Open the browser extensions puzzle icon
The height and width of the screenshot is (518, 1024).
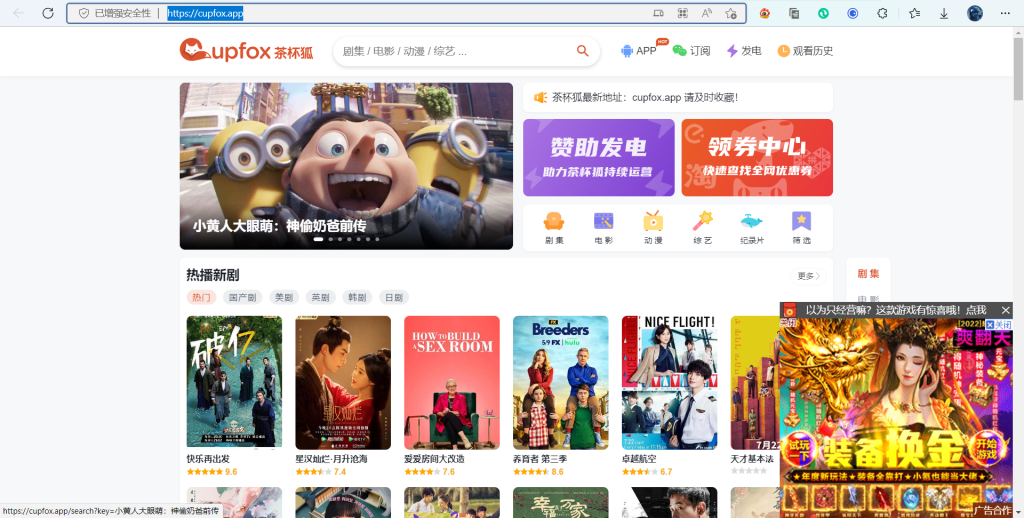tap(882, 13)
